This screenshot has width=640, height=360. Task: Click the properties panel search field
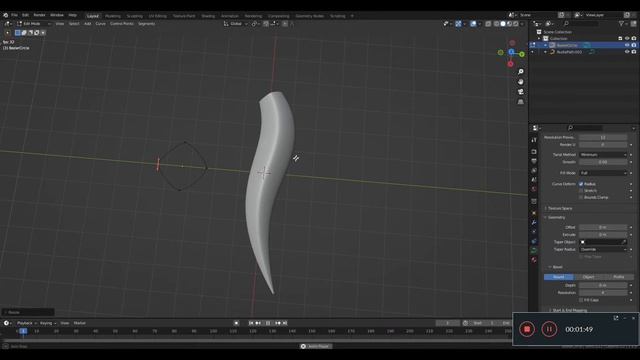click(586, 128)
